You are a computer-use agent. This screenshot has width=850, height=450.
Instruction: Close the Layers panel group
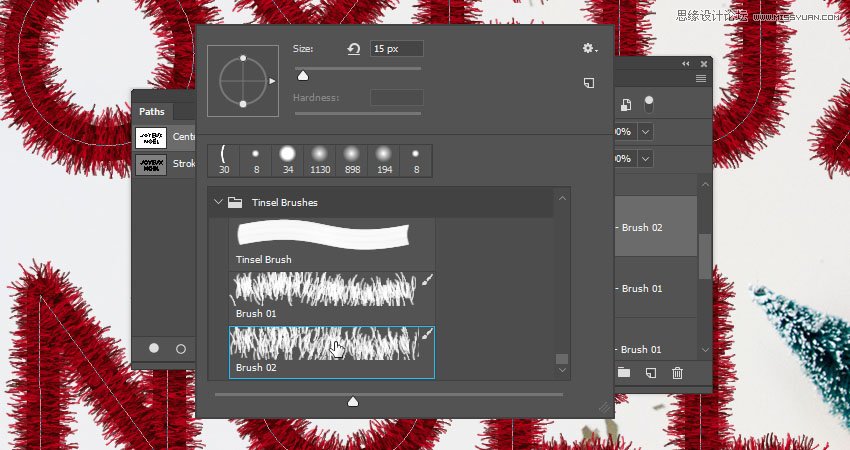[704, 64]
